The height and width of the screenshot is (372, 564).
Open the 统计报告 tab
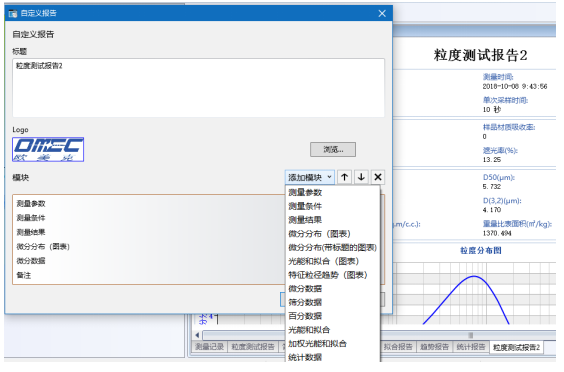[471, 347]
